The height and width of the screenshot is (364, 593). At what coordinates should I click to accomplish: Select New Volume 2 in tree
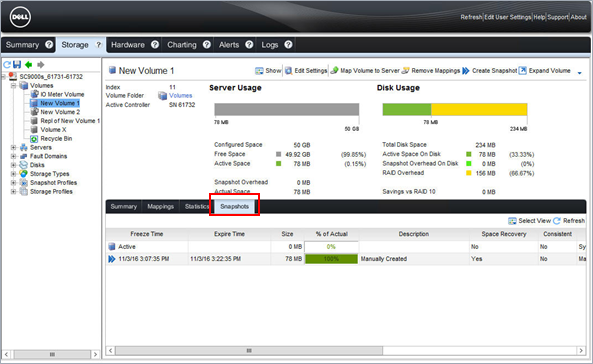tap(60, 112)
